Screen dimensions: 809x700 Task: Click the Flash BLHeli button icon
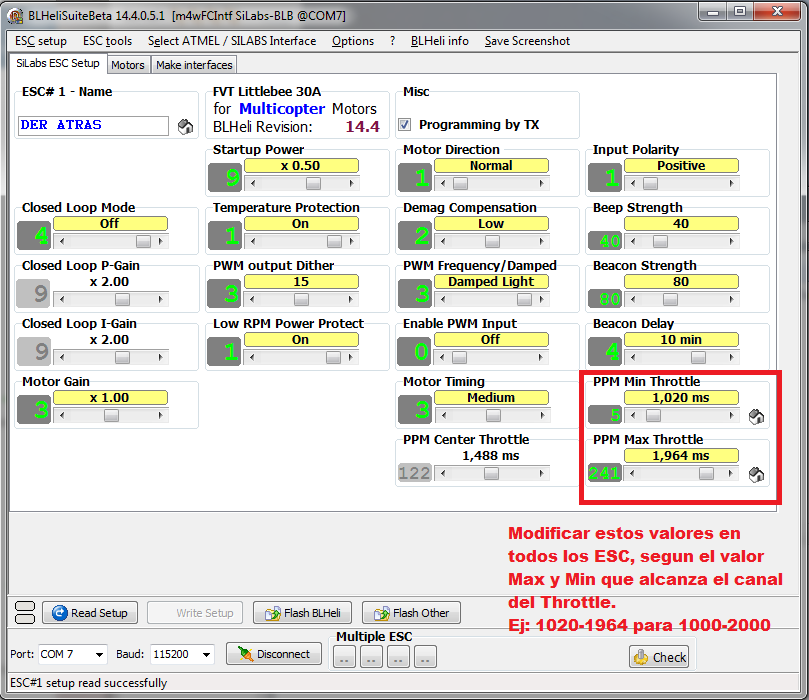(272, 613)
